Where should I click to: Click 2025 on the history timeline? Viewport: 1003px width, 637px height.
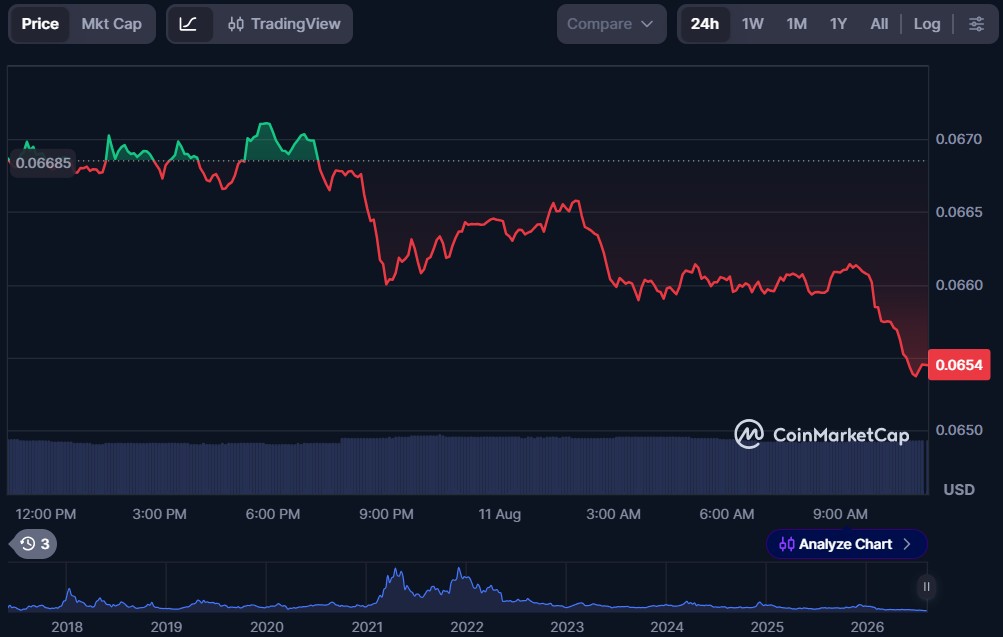pos(767,627)
